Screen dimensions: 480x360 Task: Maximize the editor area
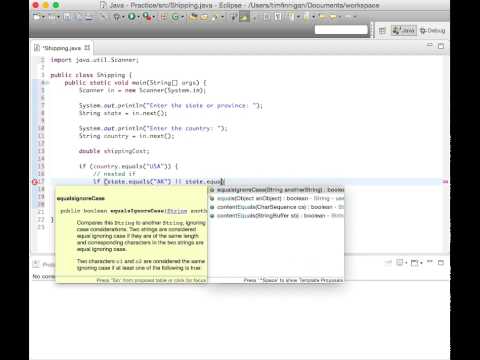pyautogui.click(x=441, y=46)
